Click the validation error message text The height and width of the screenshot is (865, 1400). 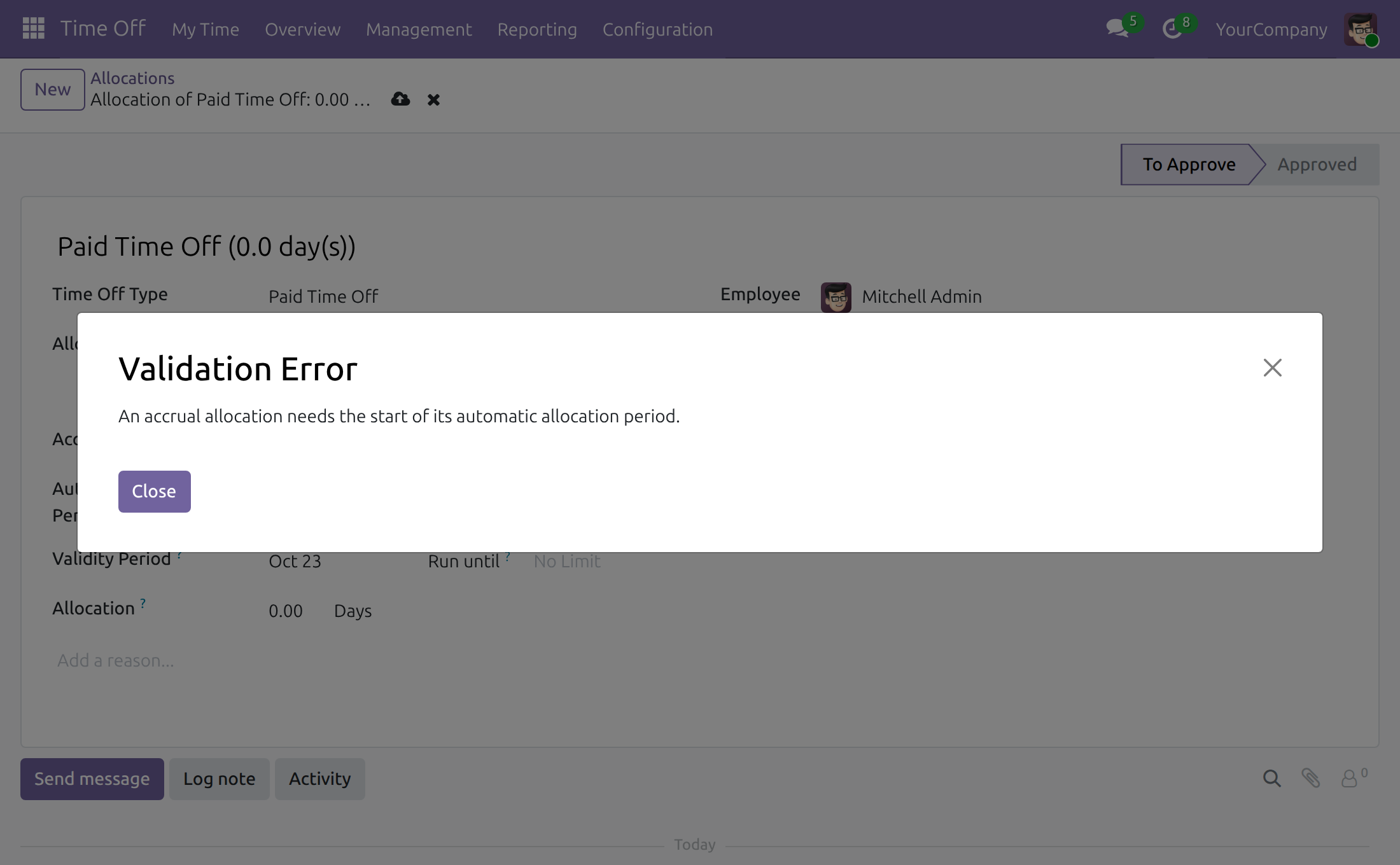(399, 416)
